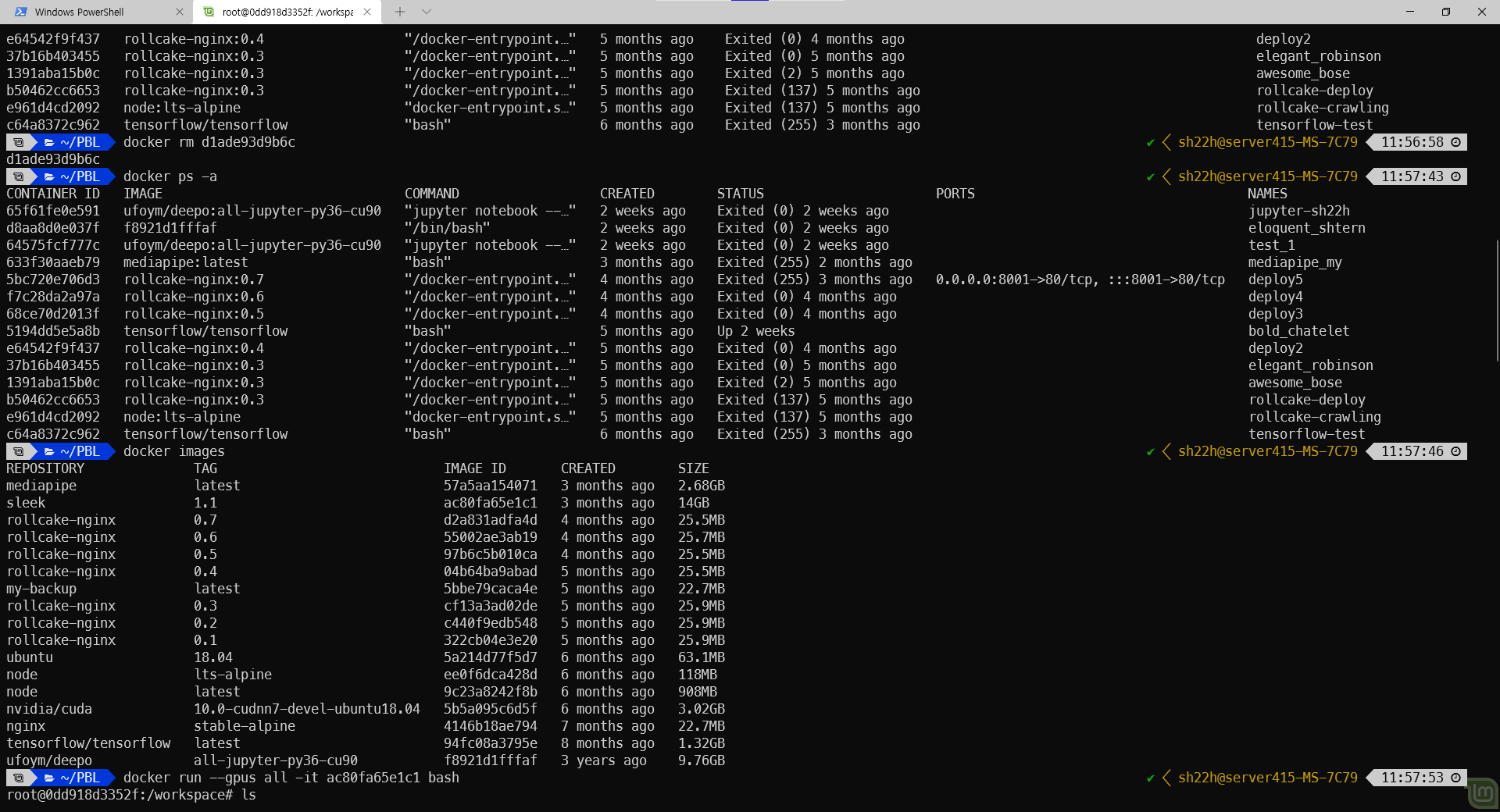This screenshot has height=812, width=1500.
Task: Click the sleek repository row
Action: [x=366, y=503]
